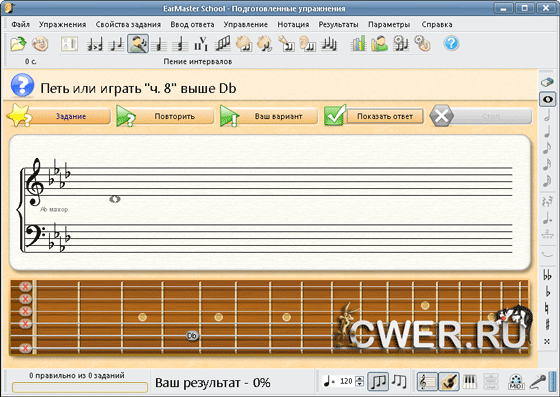Click the microphone level meter bar
Image resolution: width=560 pixels, height=397 pixels.
point(553,382)
